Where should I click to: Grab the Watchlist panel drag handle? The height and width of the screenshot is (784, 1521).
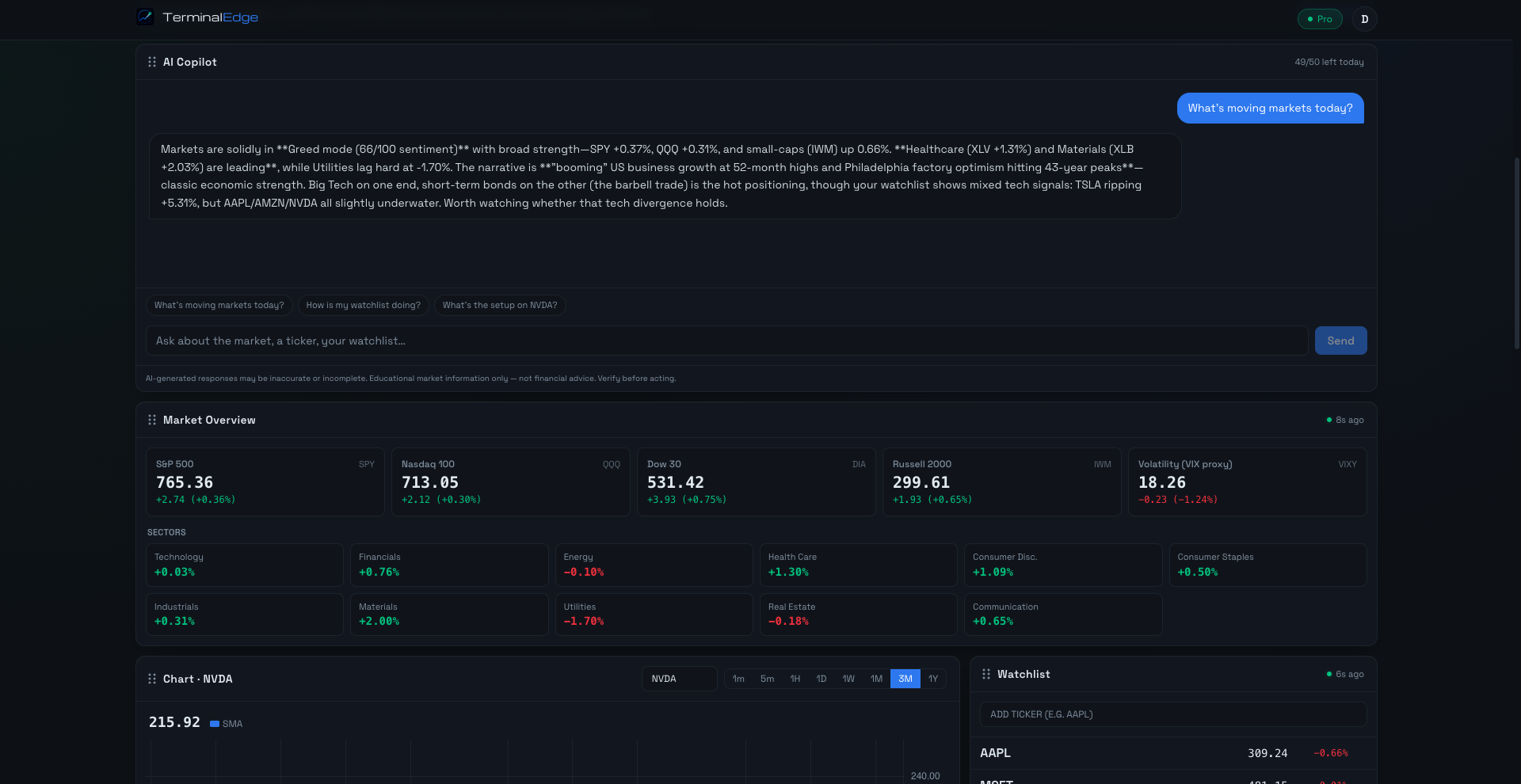tap(986, 674)
